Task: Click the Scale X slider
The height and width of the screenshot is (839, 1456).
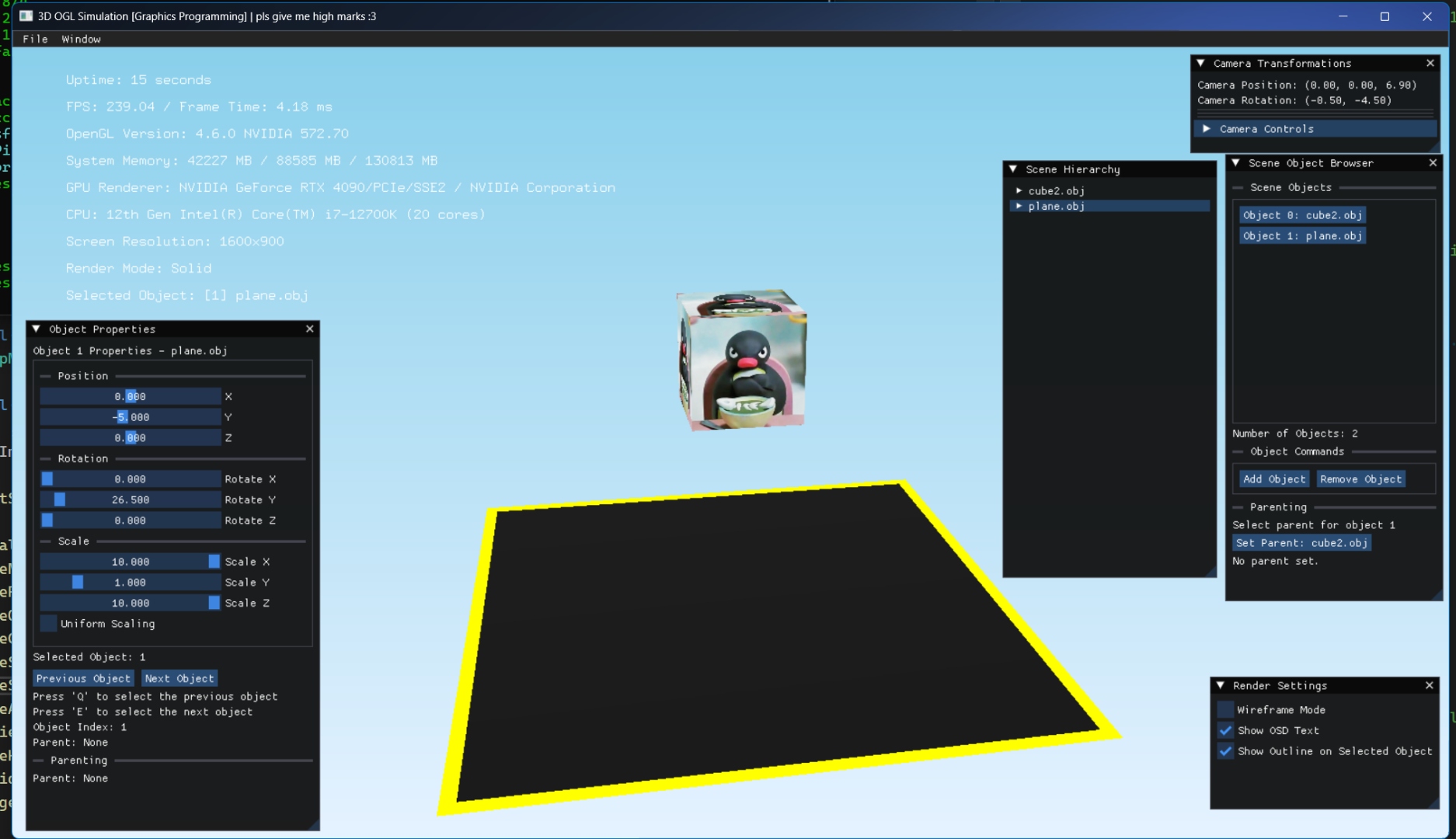Action: [x=131, y=562]
